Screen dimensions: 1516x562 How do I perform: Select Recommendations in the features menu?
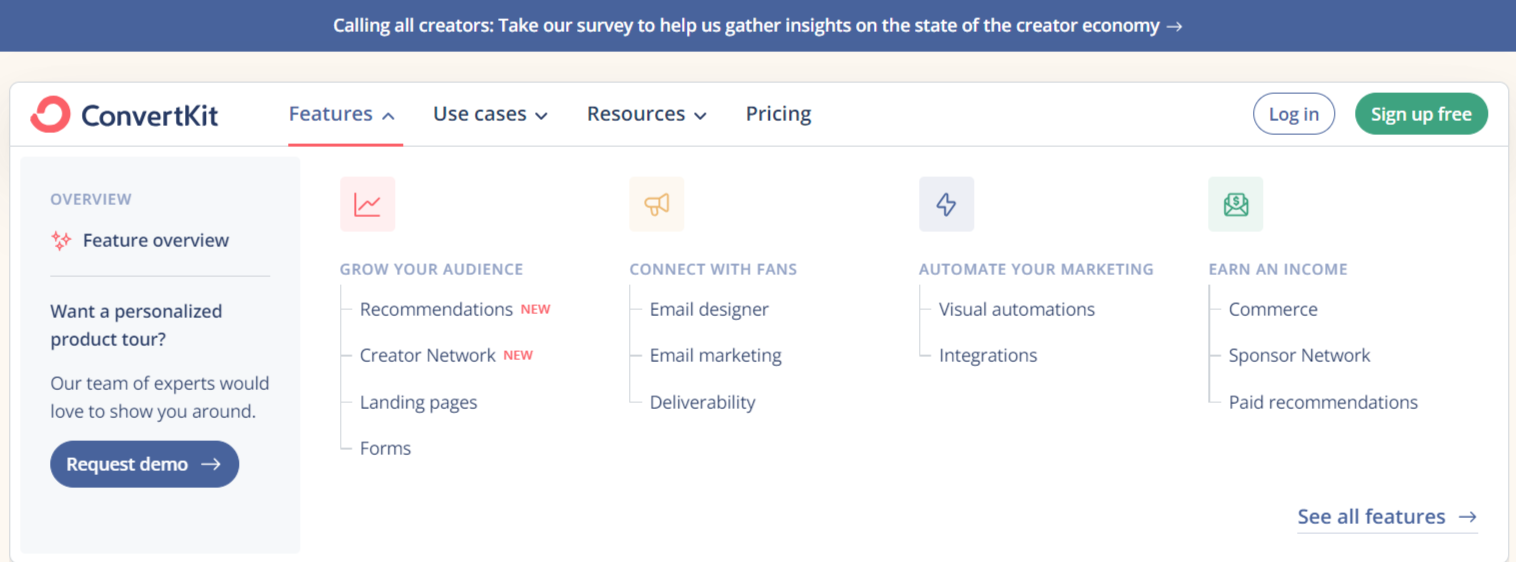[x=436, y=309]
